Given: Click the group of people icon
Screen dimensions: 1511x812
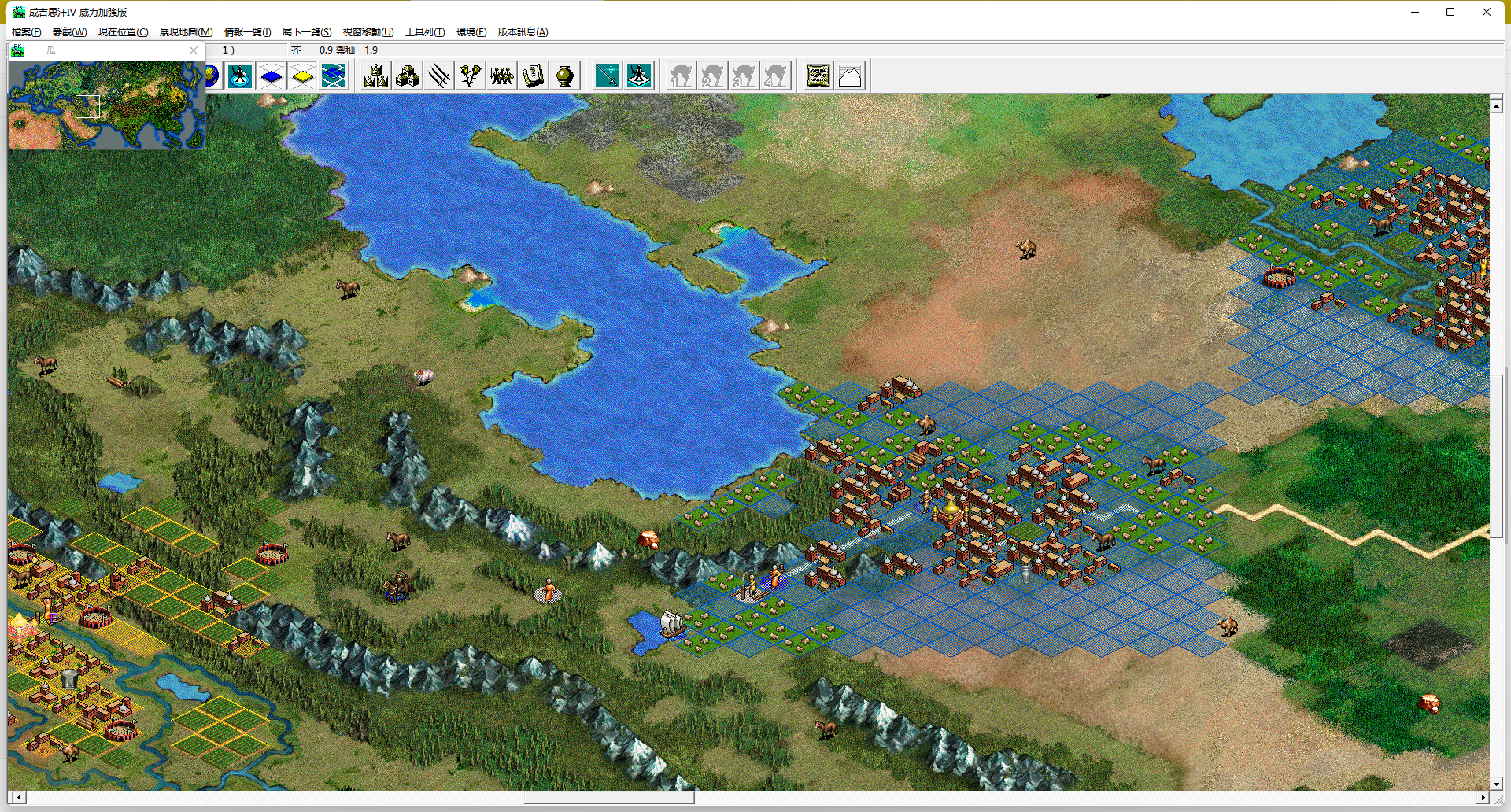Looking at the screenshot, I should tap(502, 76).
